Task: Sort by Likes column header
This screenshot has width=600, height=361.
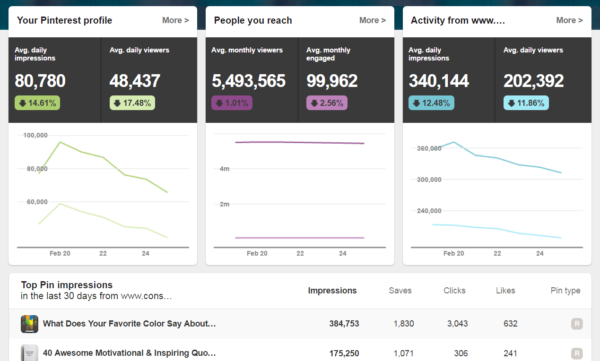Action: coord(505,291)
